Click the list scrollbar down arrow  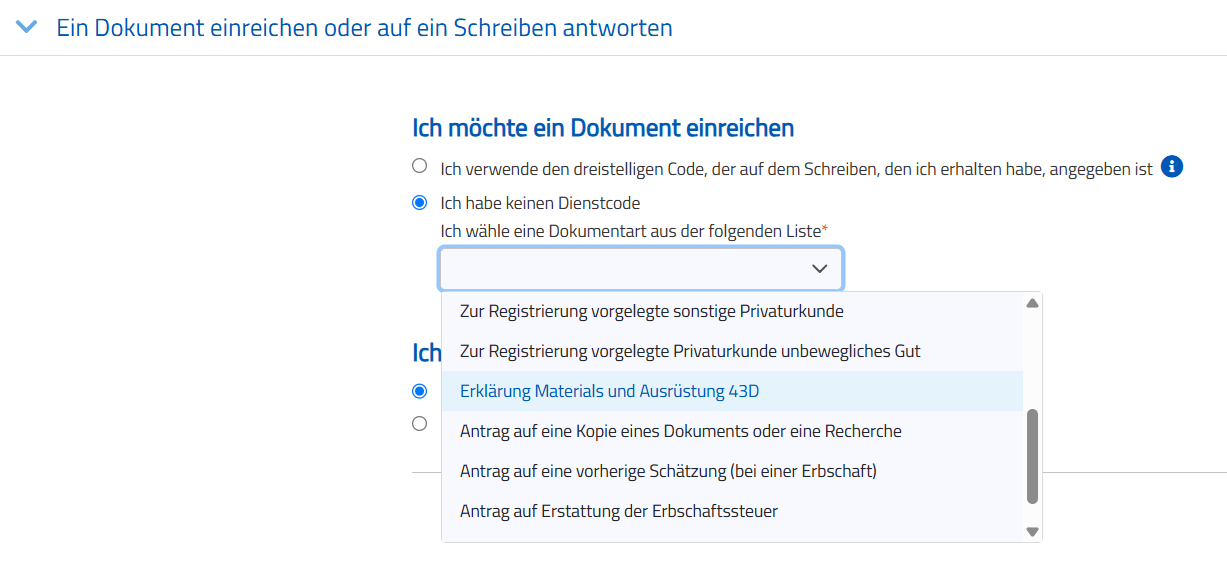tap(1033, 531)
